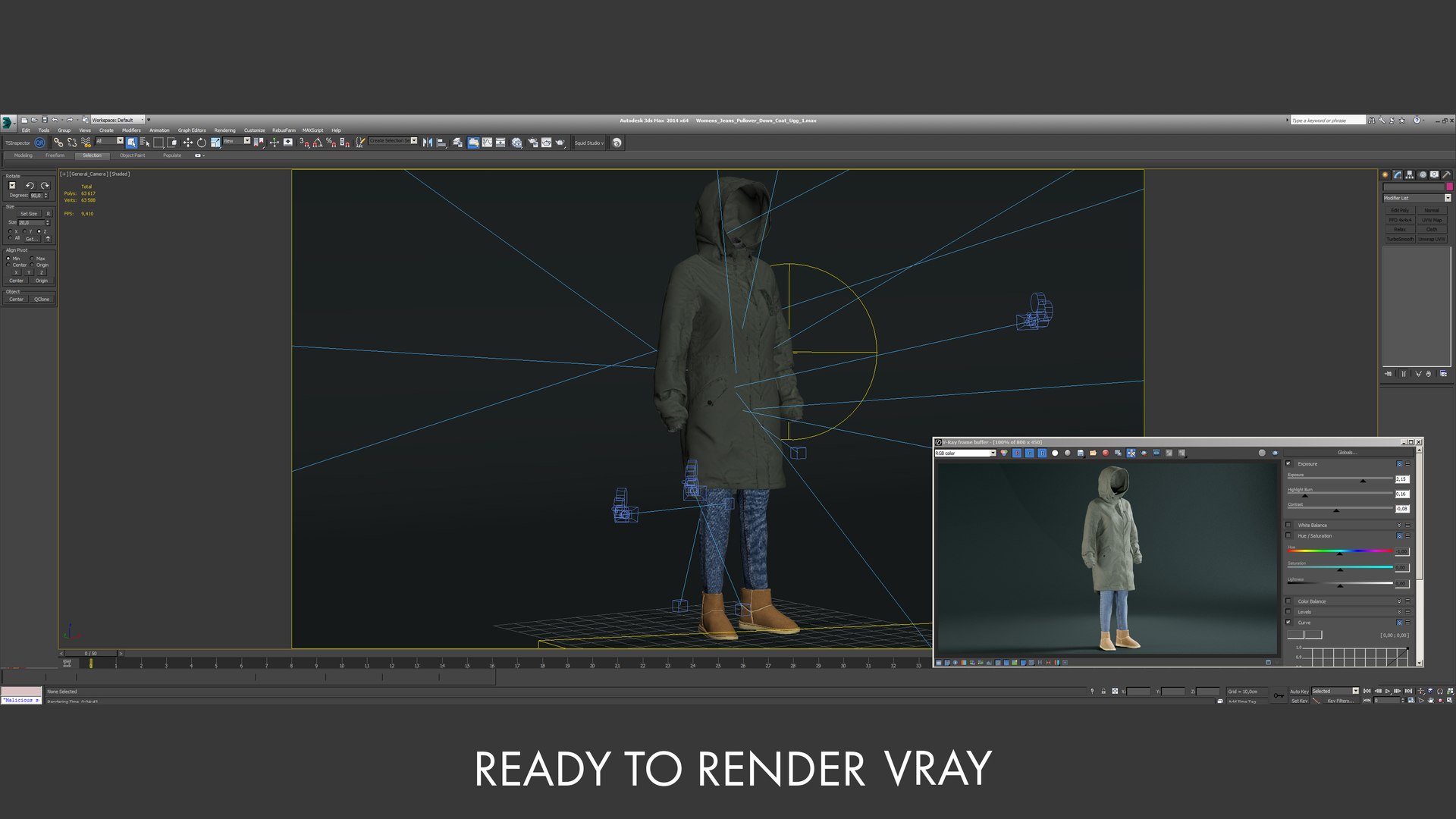Open the RGB color channel dropdown

tap(965, 453)
